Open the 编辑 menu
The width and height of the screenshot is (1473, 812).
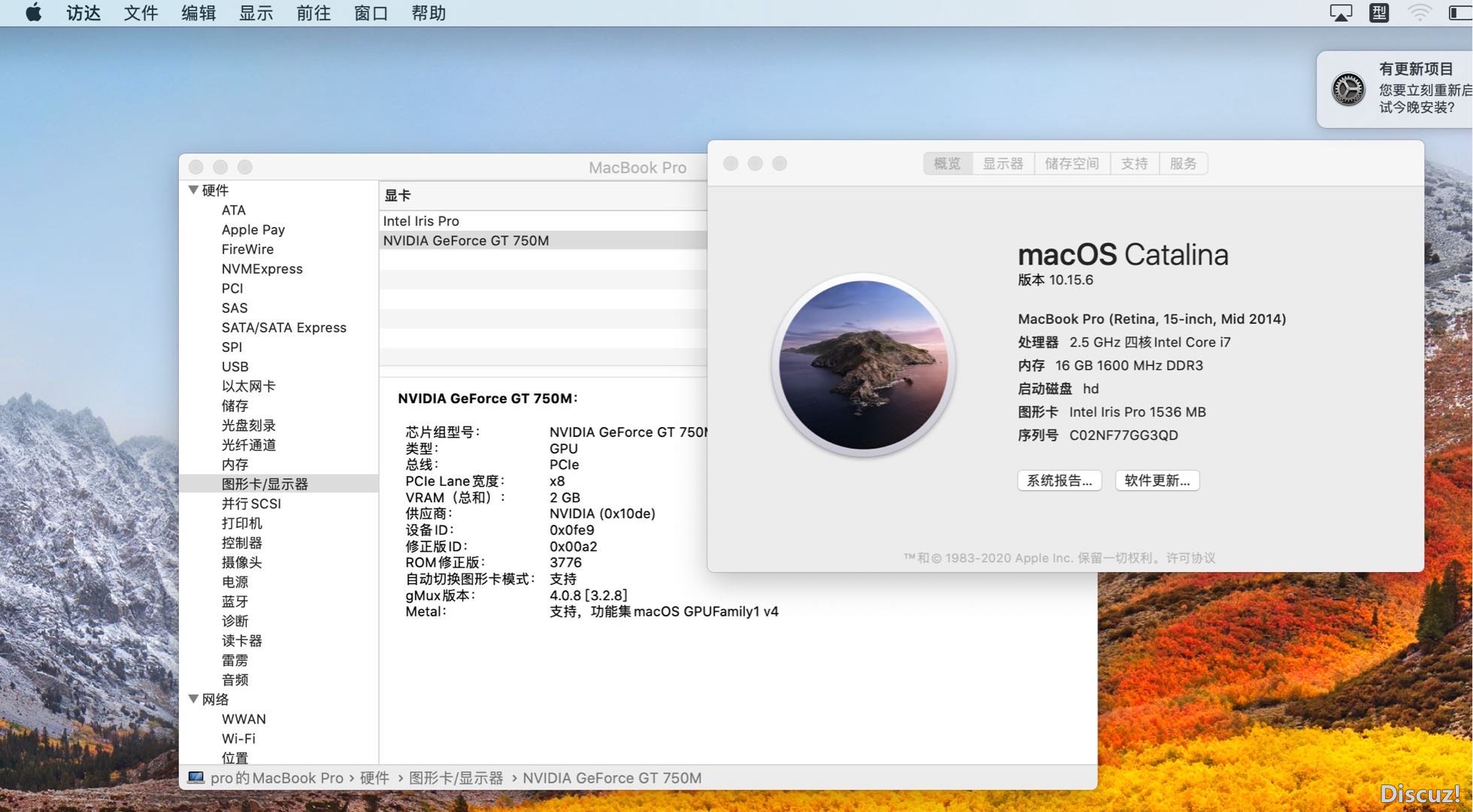pyautogui.click(x=199, y=13)
